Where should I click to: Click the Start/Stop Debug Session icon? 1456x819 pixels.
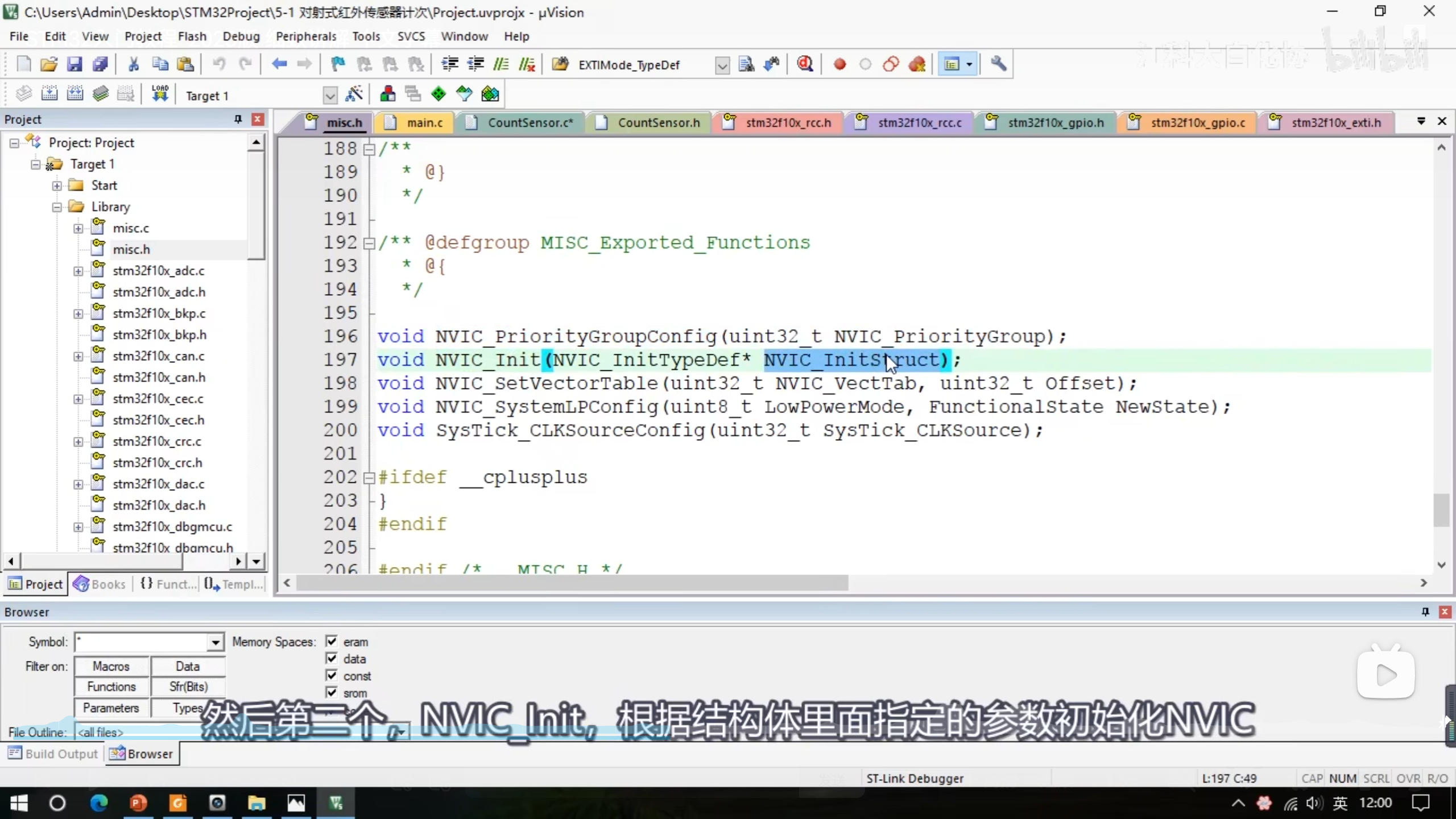(805, 64)
